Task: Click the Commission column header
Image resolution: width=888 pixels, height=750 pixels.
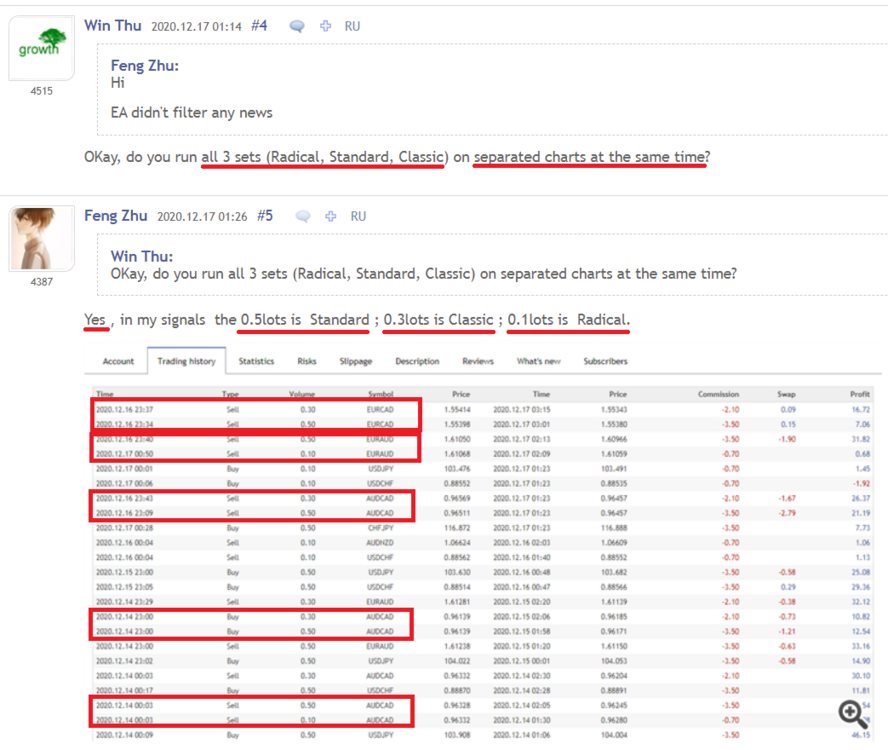Action: point(718,394)
